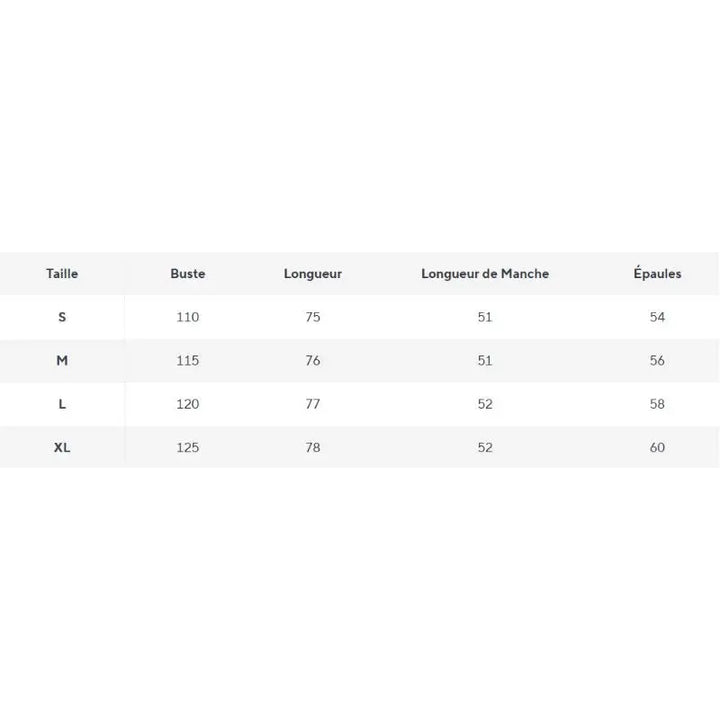Select the Longueur column header

click(x=313, y=274)
